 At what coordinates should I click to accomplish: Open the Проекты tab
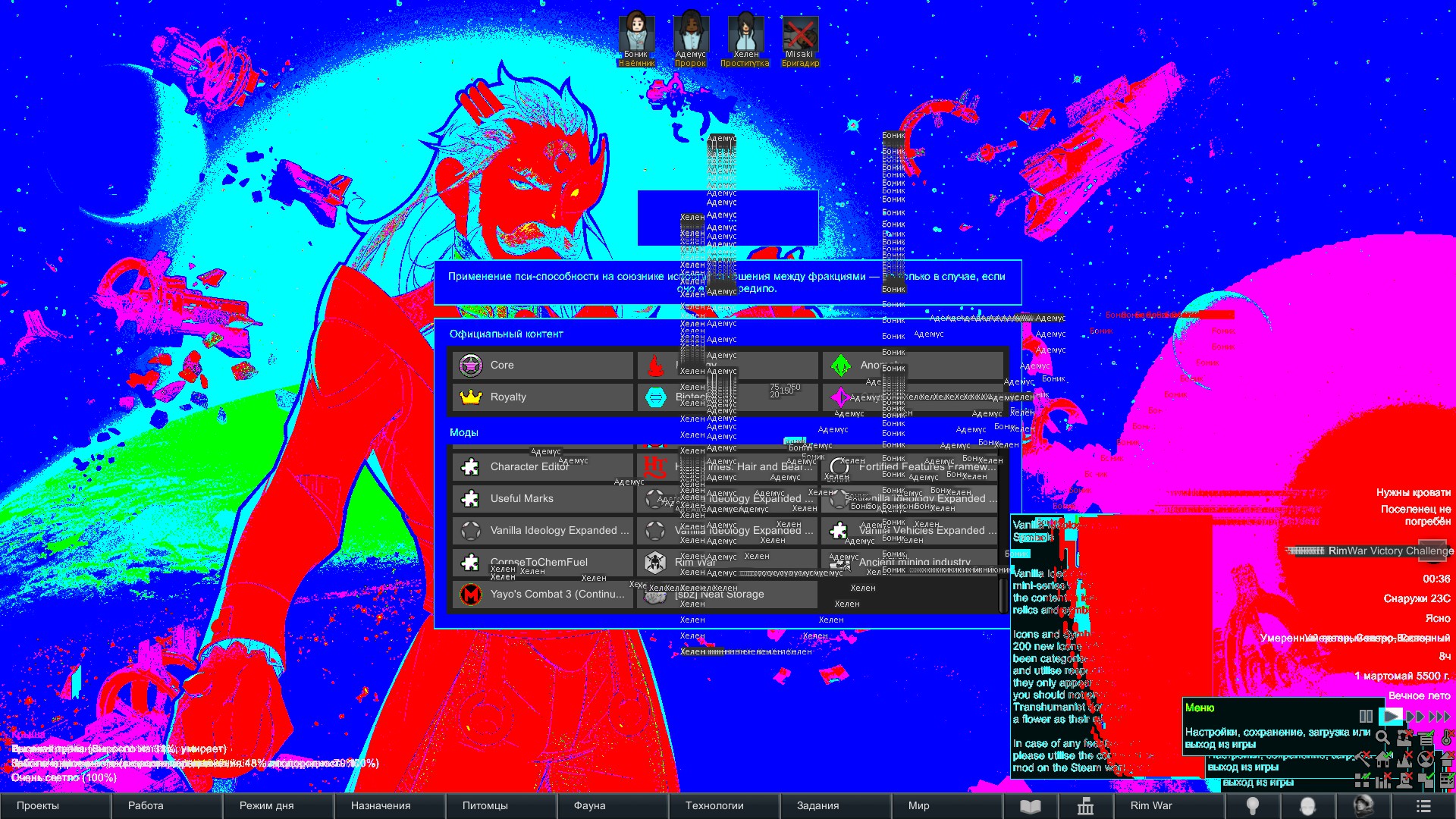click(55, 806)
